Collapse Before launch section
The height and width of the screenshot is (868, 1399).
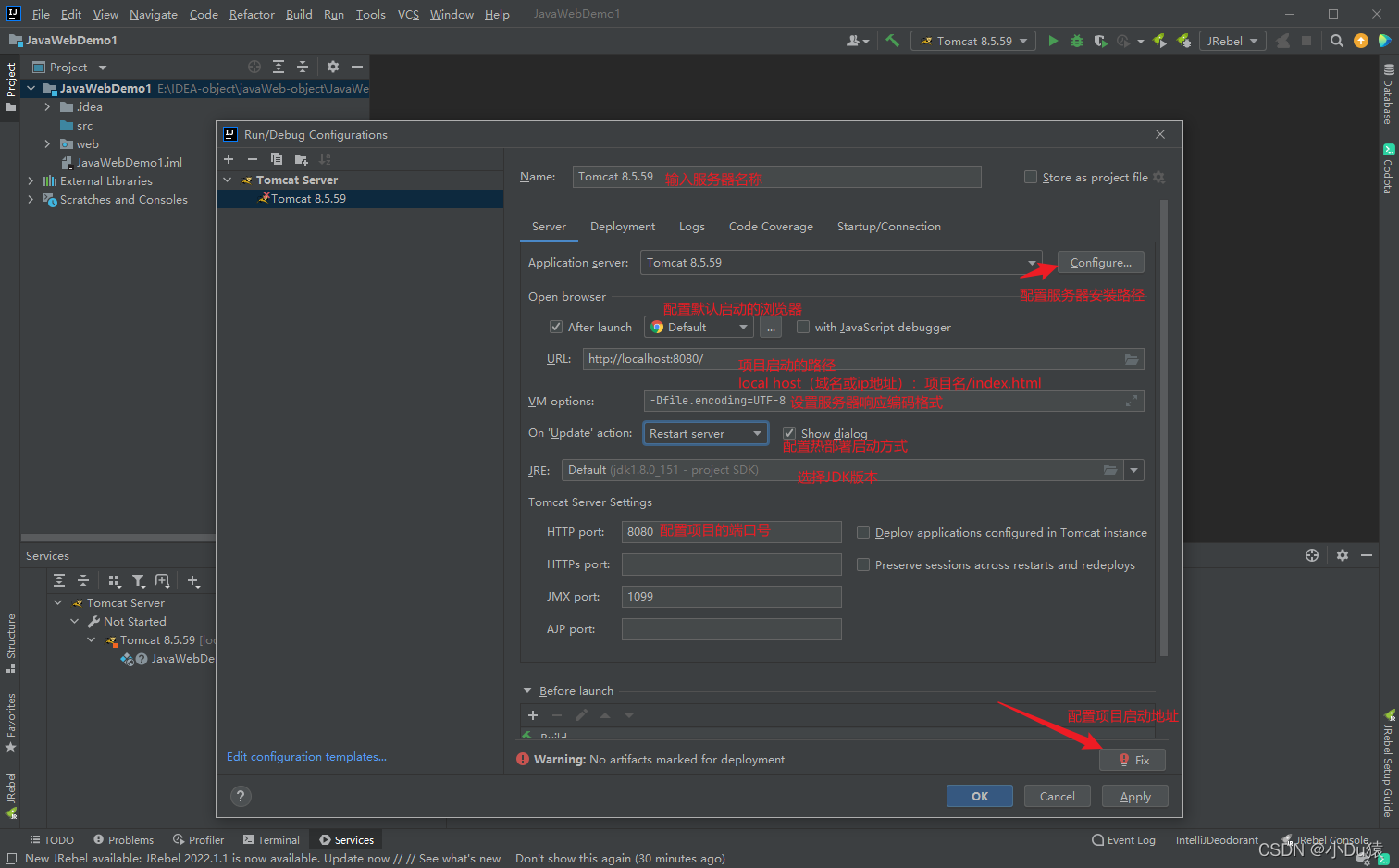pos(527,690)
